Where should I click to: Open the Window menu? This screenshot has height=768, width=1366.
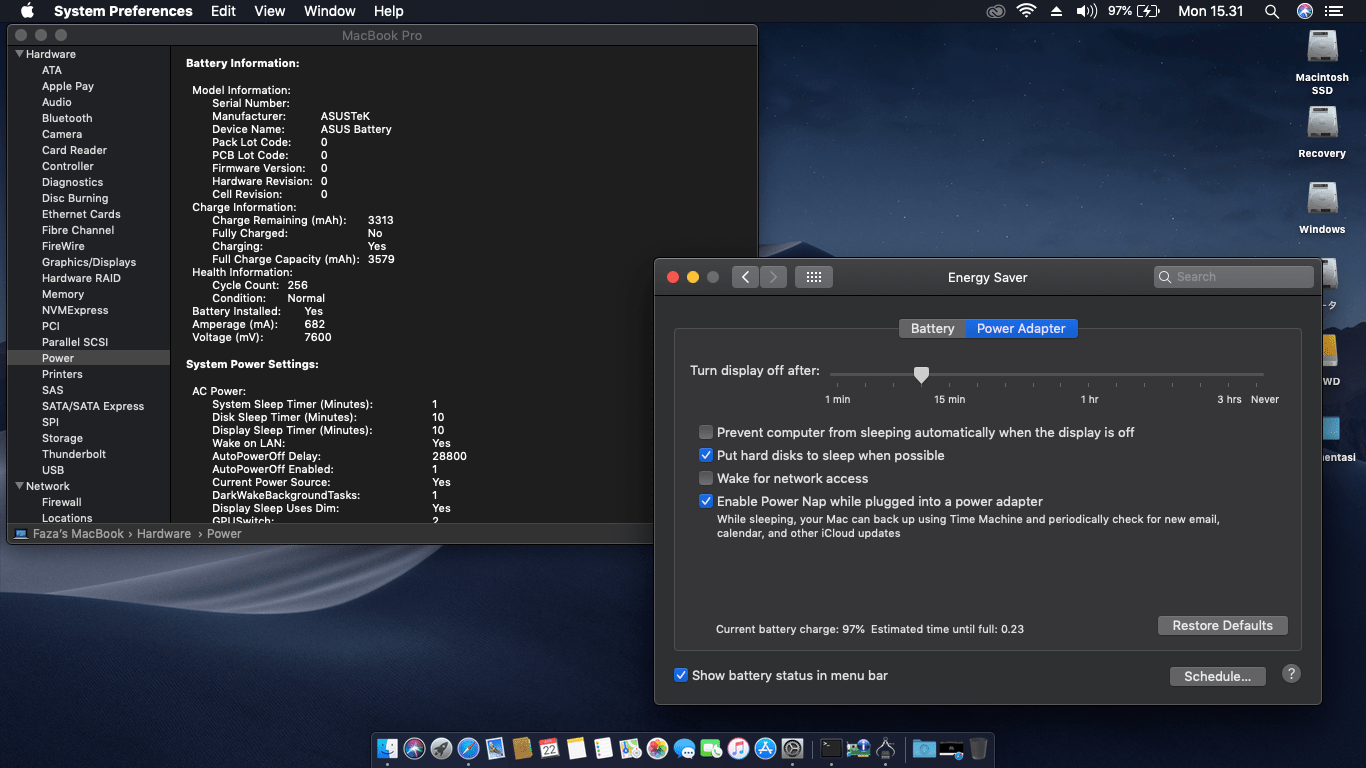tap(329, 11)
